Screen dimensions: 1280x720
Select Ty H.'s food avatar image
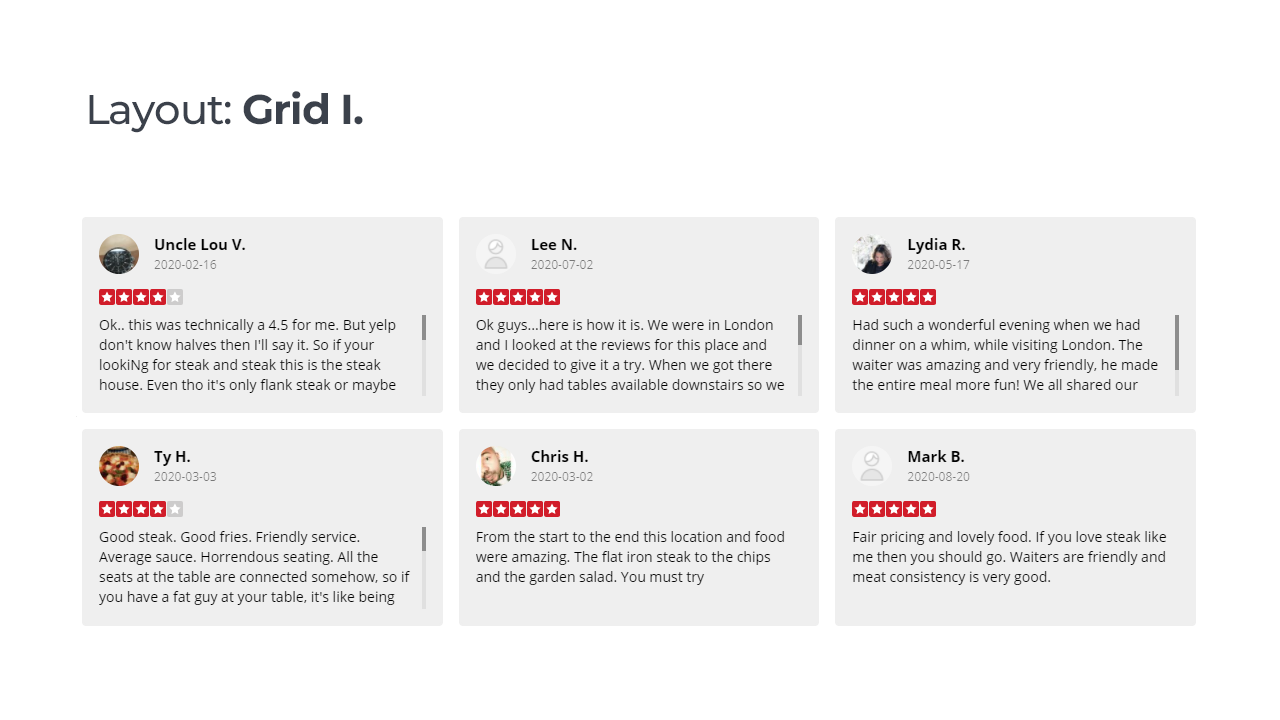tap(119, 466)
